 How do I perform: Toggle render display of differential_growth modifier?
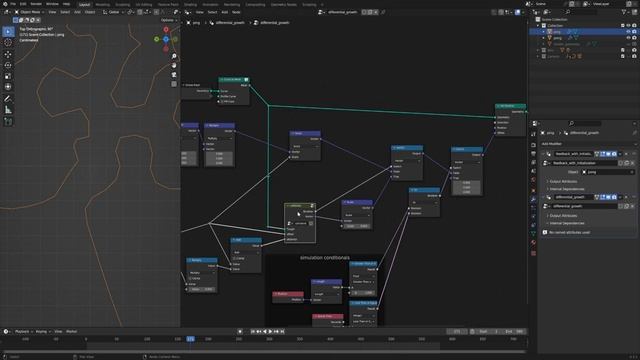click(x=614, y=197)
